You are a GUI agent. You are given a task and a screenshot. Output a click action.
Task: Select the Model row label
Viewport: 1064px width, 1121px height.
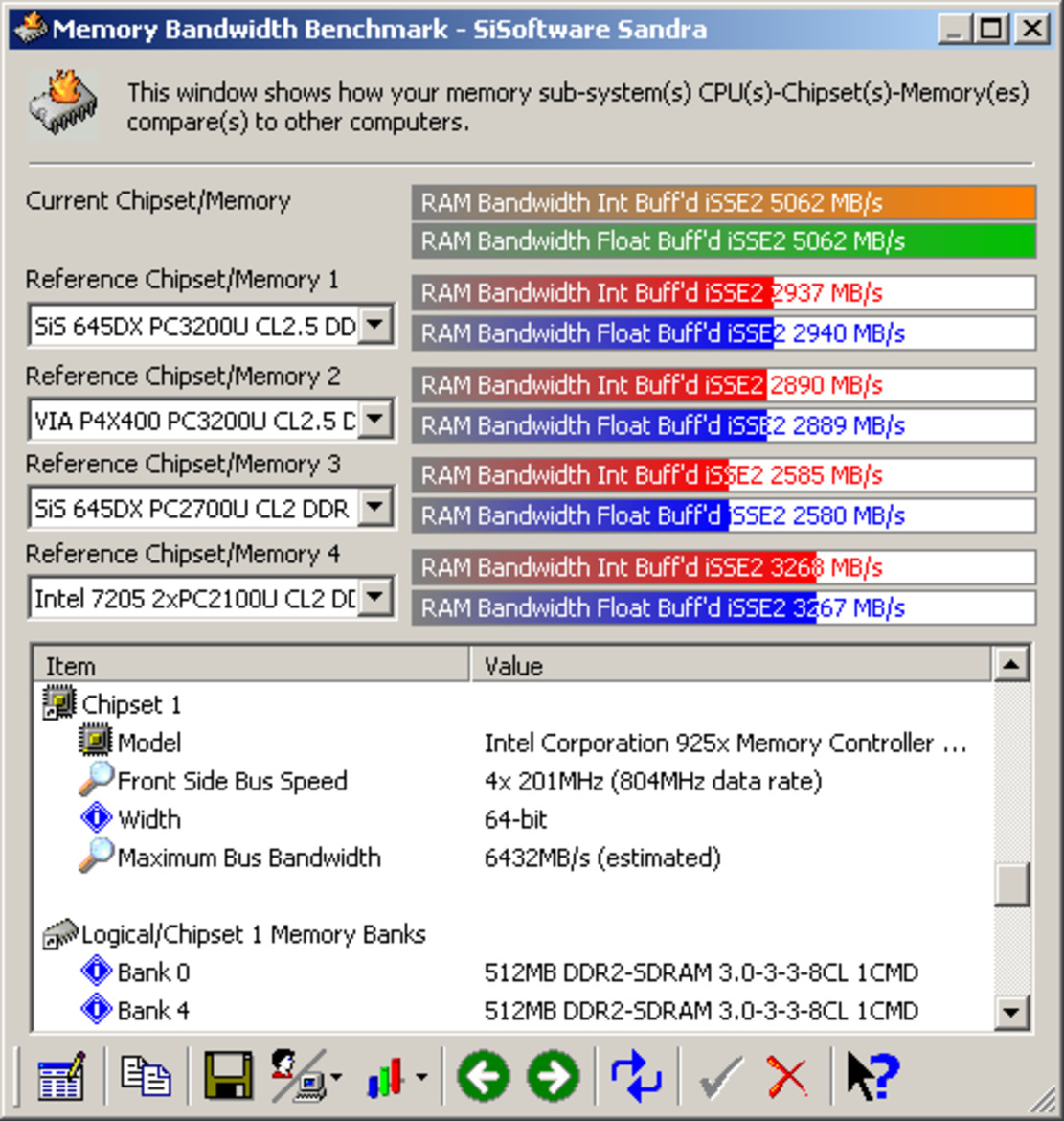[x=148, y=743]
